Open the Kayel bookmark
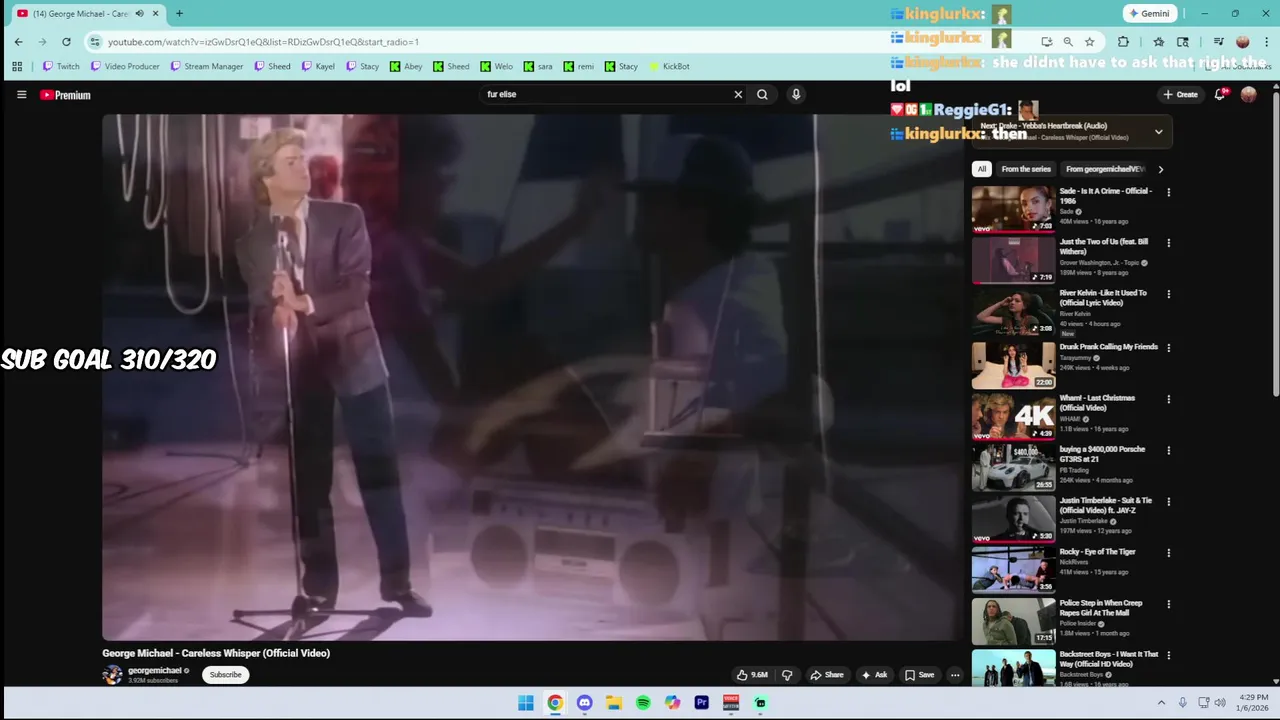The width and height of the screenshot is (1280, 720). tap(317, 66)
